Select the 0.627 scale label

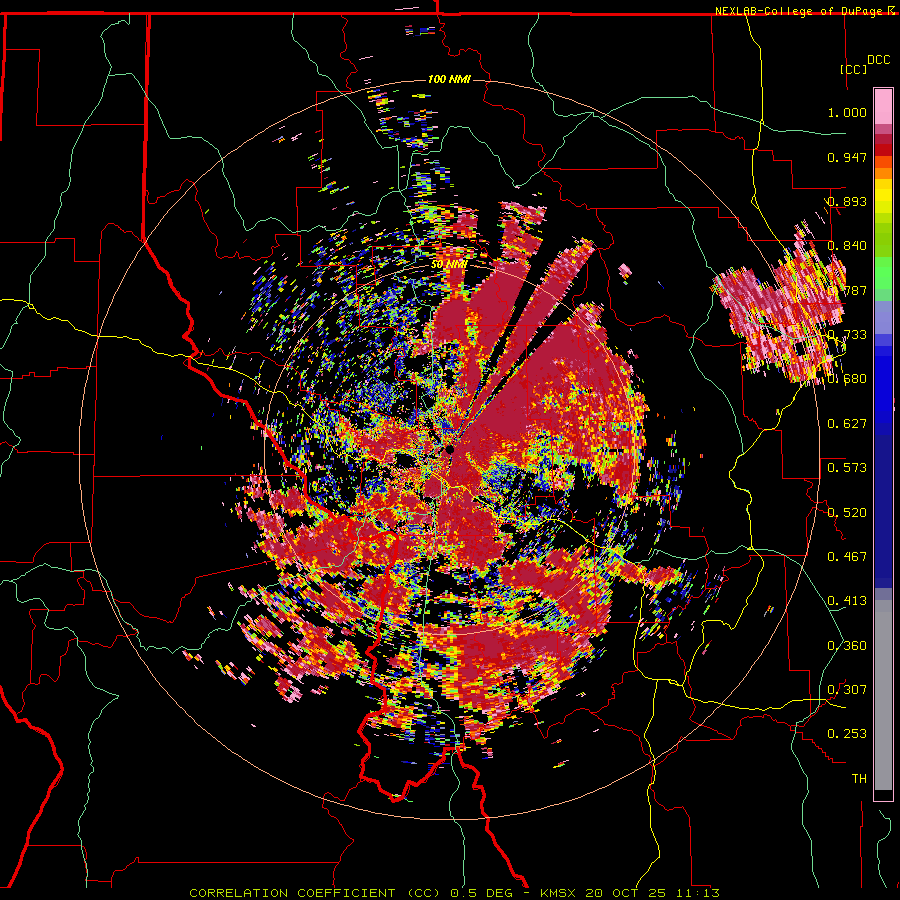847,424
